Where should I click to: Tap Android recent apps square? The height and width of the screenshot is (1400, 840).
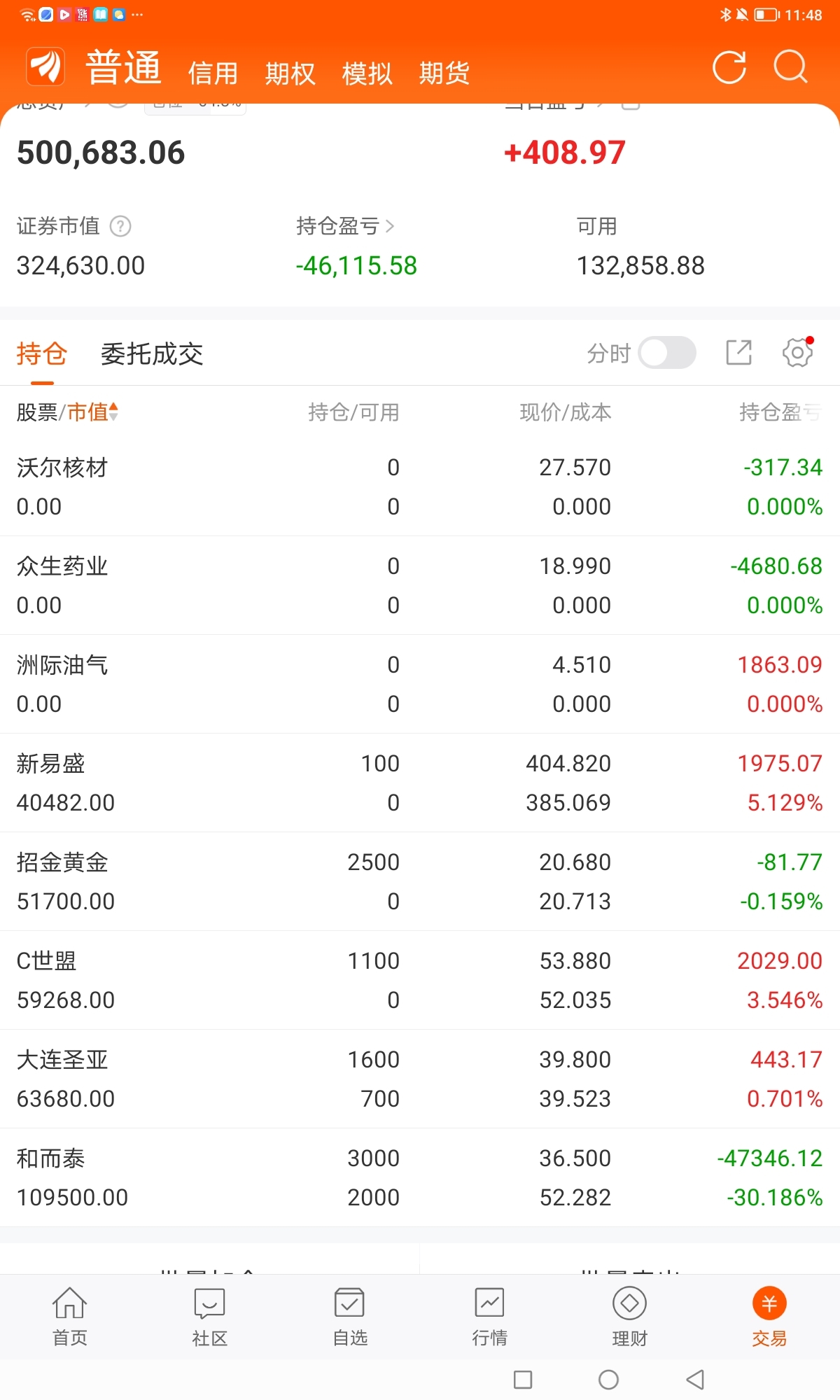tap(523, 1380)
